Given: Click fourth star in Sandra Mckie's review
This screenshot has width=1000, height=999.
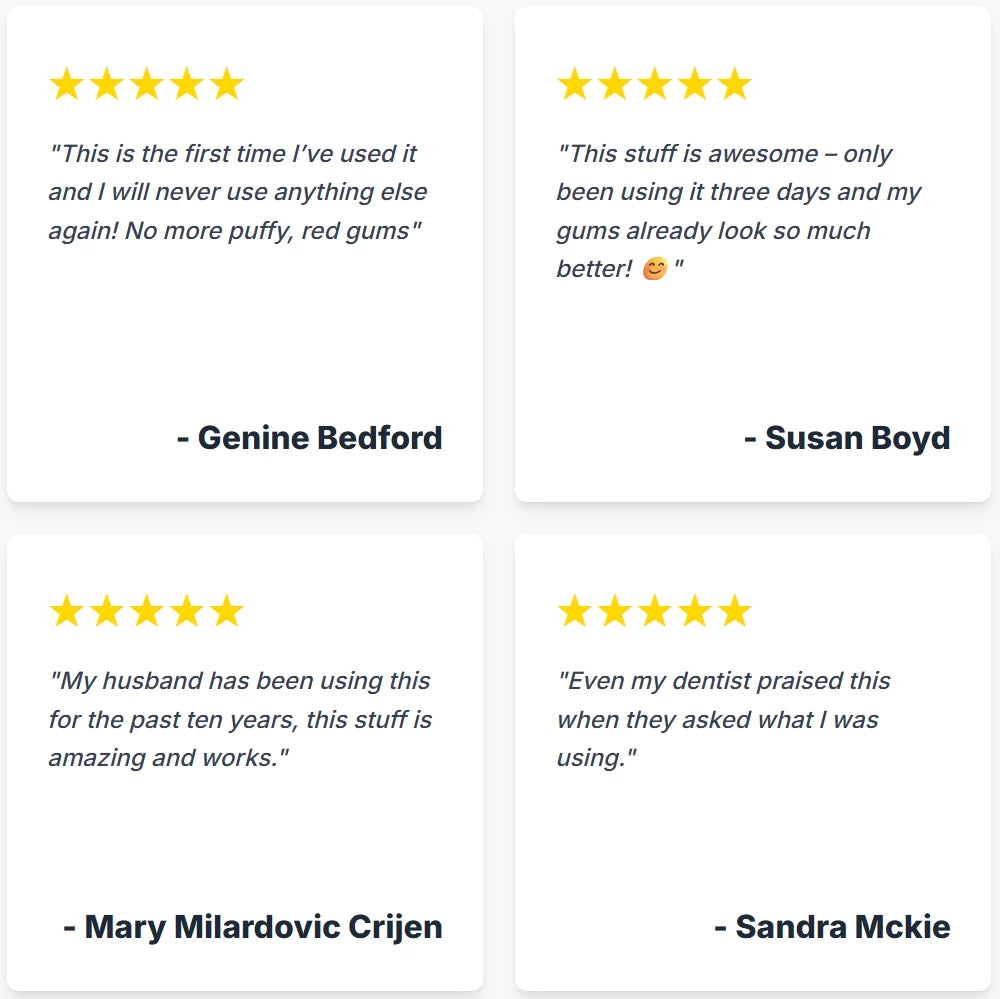Looking at the screenshot, I should (x=695, y=610).
